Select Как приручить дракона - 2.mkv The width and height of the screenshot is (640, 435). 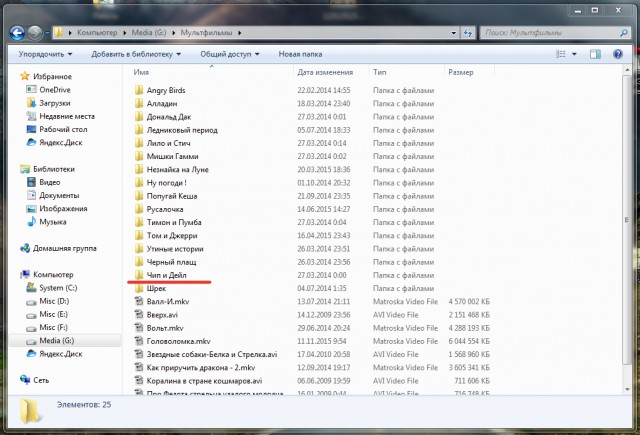click(x=201, y=367)
